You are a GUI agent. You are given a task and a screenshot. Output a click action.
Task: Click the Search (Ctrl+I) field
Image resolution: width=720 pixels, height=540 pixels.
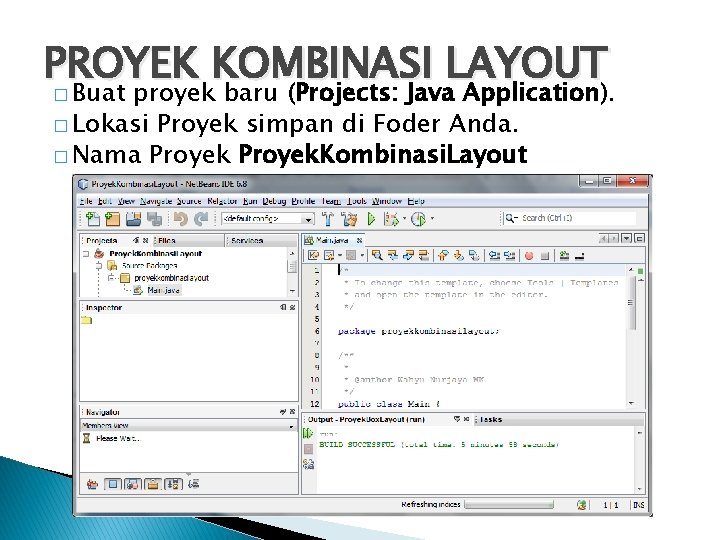click(569, 218)
